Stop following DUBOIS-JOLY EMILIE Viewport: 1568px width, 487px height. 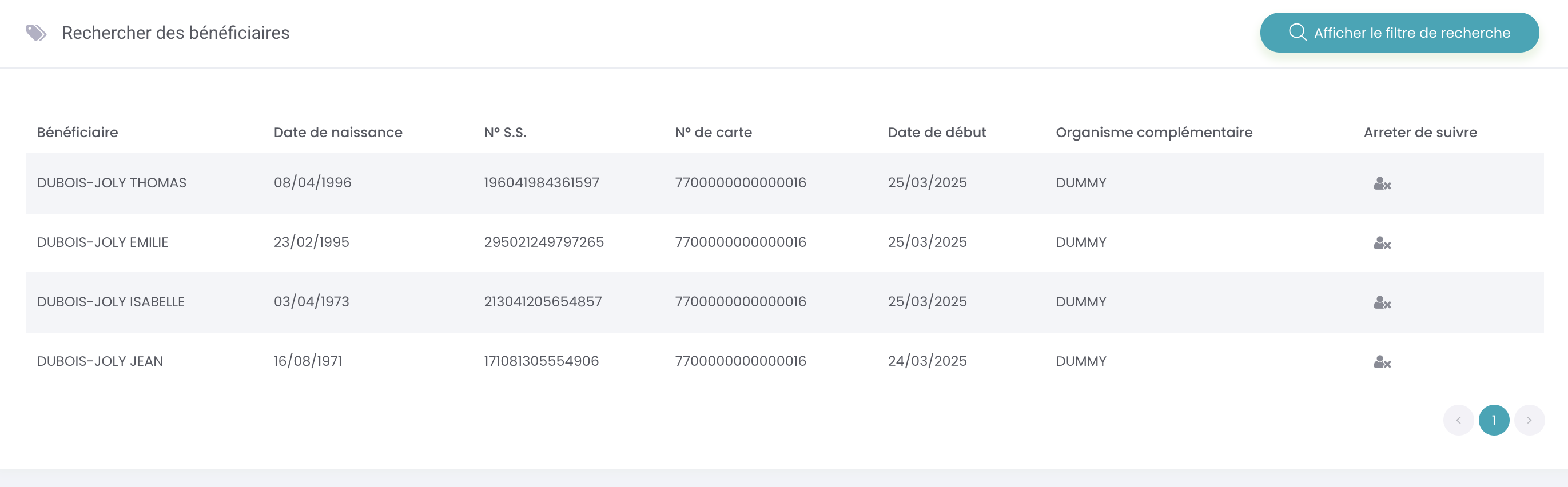pyautogui.click(x=1382, y=243)
